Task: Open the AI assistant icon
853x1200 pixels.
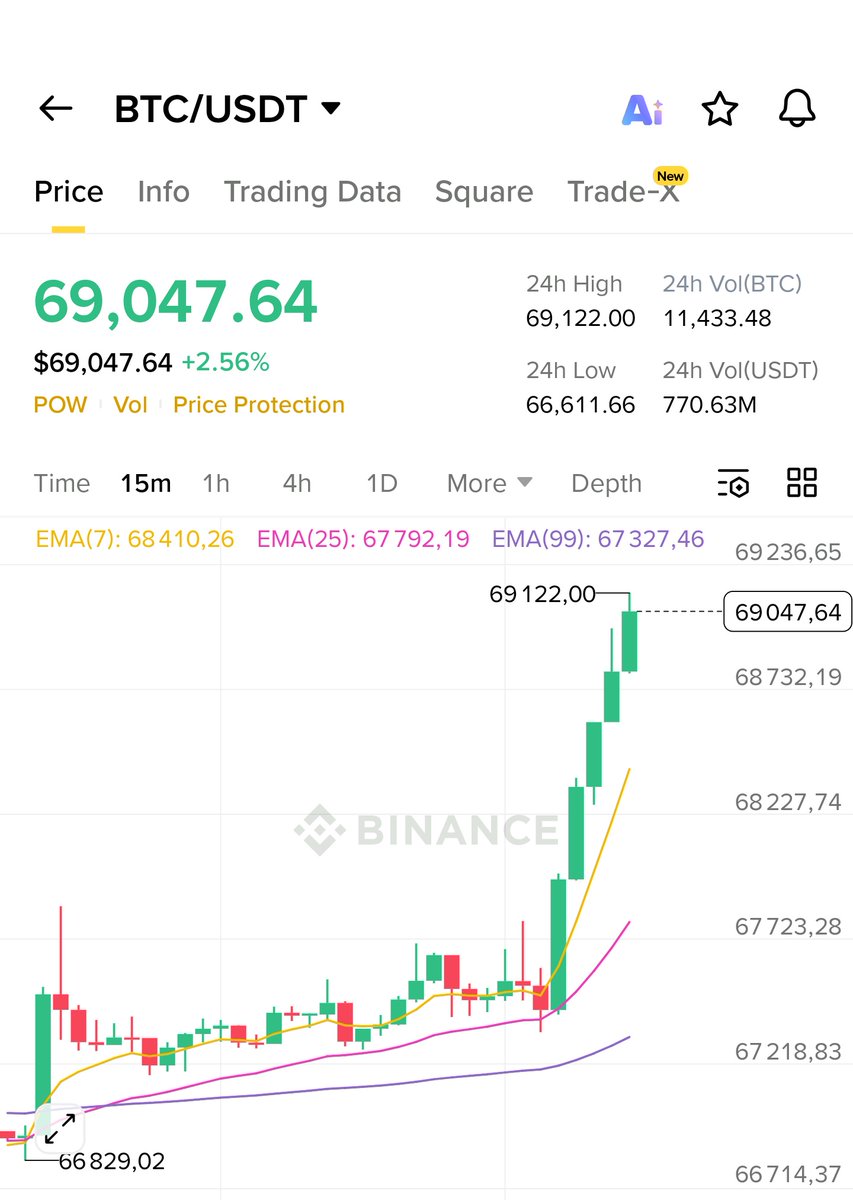Action: [642, 109]
